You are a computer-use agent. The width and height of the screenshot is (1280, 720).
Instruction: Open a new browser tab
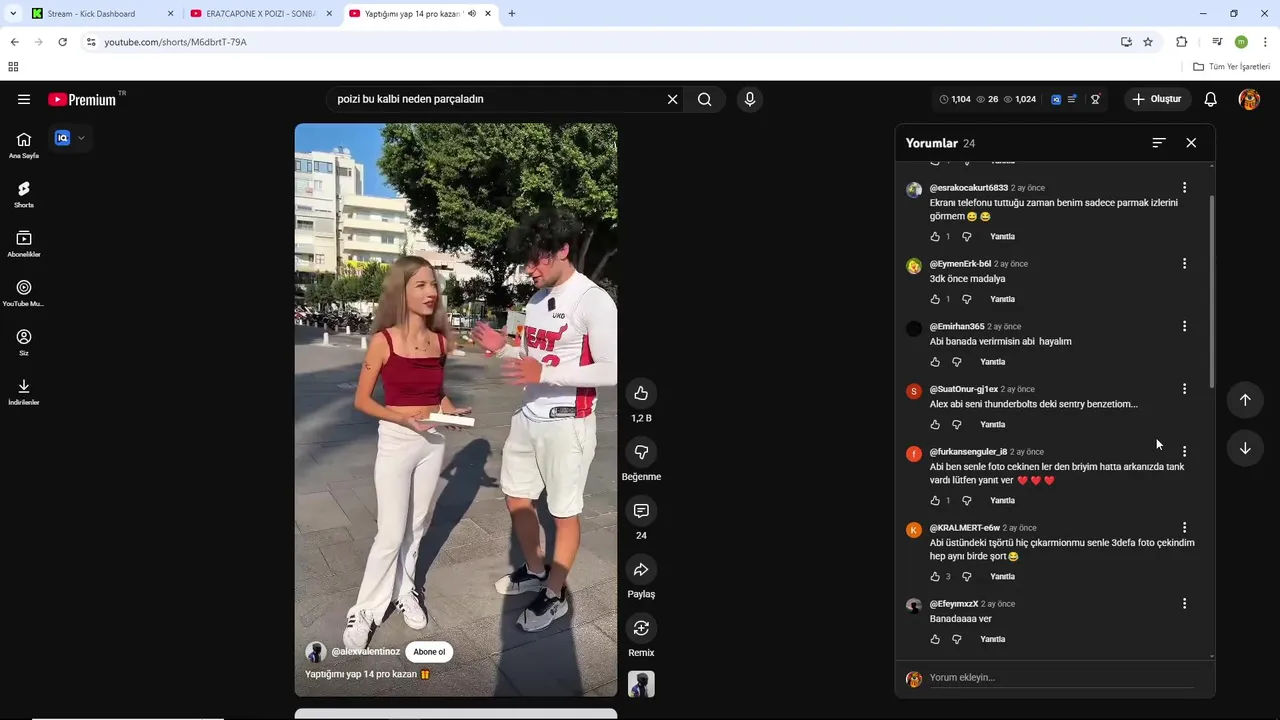tap(512, 14)
